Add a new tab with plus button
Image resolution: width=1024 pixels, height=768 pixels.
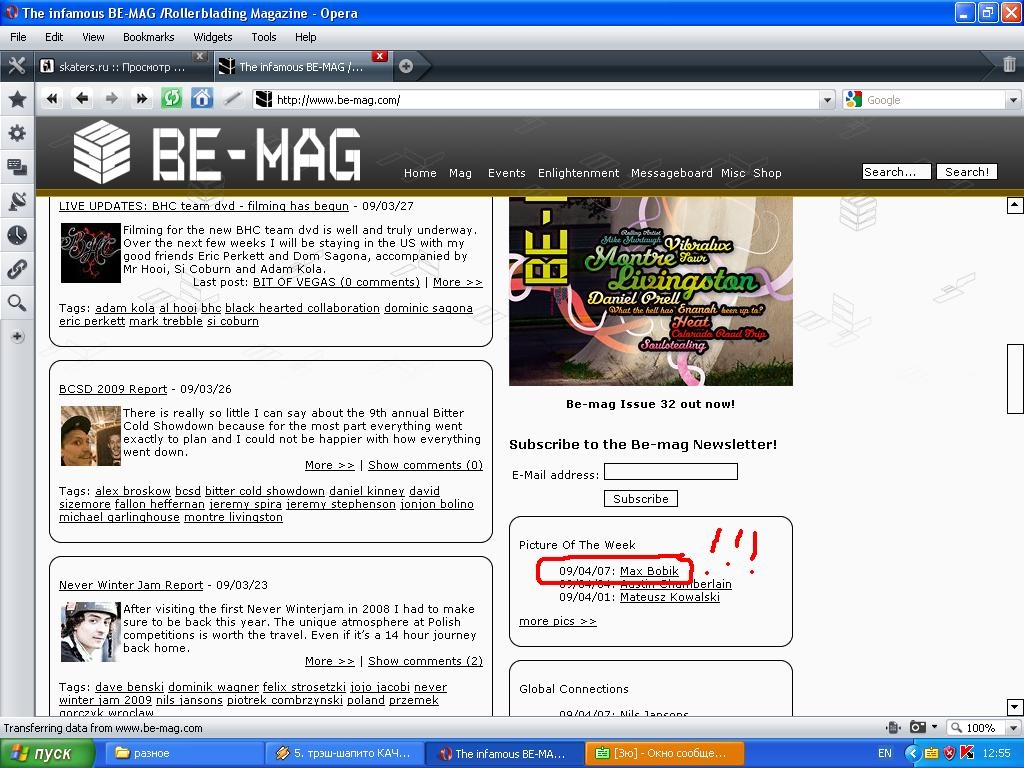point(406,66)
